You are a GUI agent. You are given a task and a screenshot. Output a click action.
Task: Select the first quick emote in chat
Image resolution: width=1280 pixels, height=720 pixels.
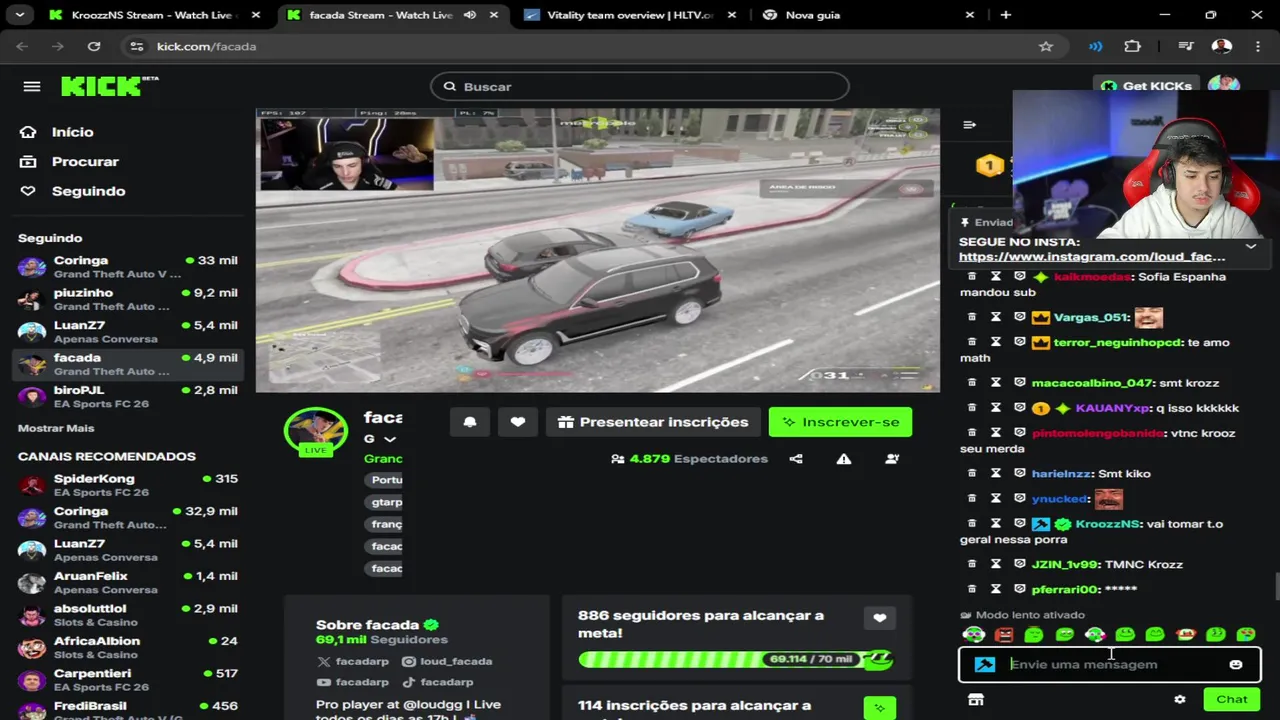[974, 634]
